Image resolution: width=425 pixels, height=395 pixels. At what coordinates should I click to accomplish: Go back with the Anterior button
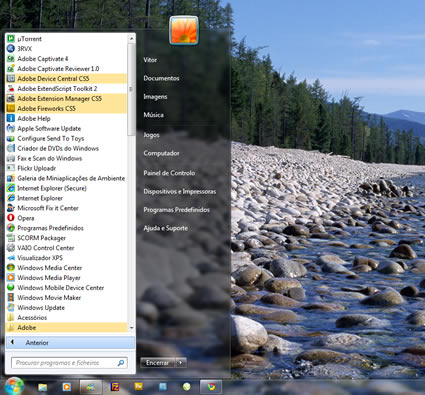point(70,342)
